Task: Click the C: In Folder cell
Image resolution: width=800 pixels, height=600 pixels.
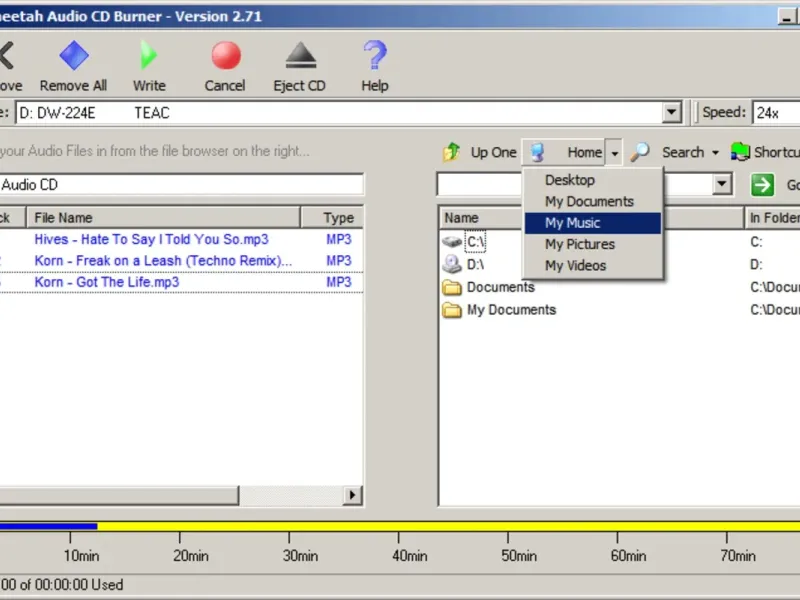Action: [756, 241]
